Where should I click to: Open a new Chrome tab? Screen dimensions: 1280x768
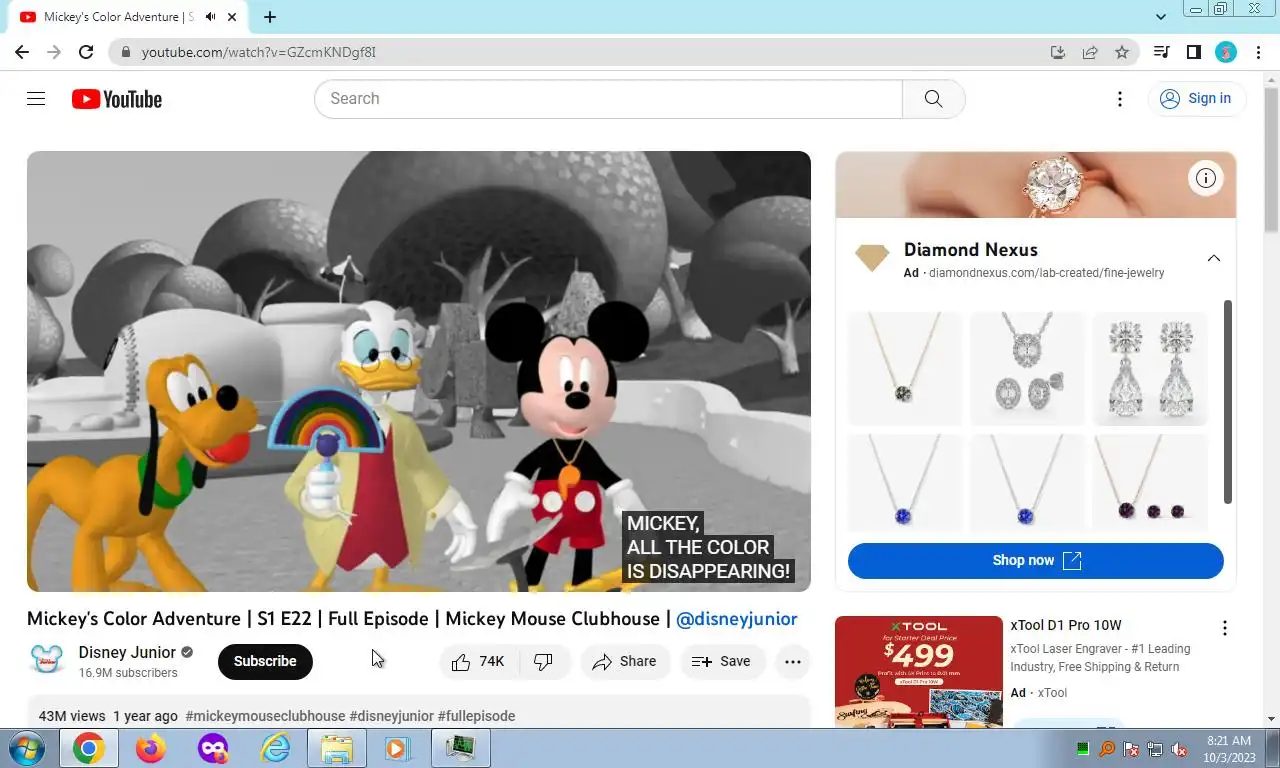click(x=270, y=17)
